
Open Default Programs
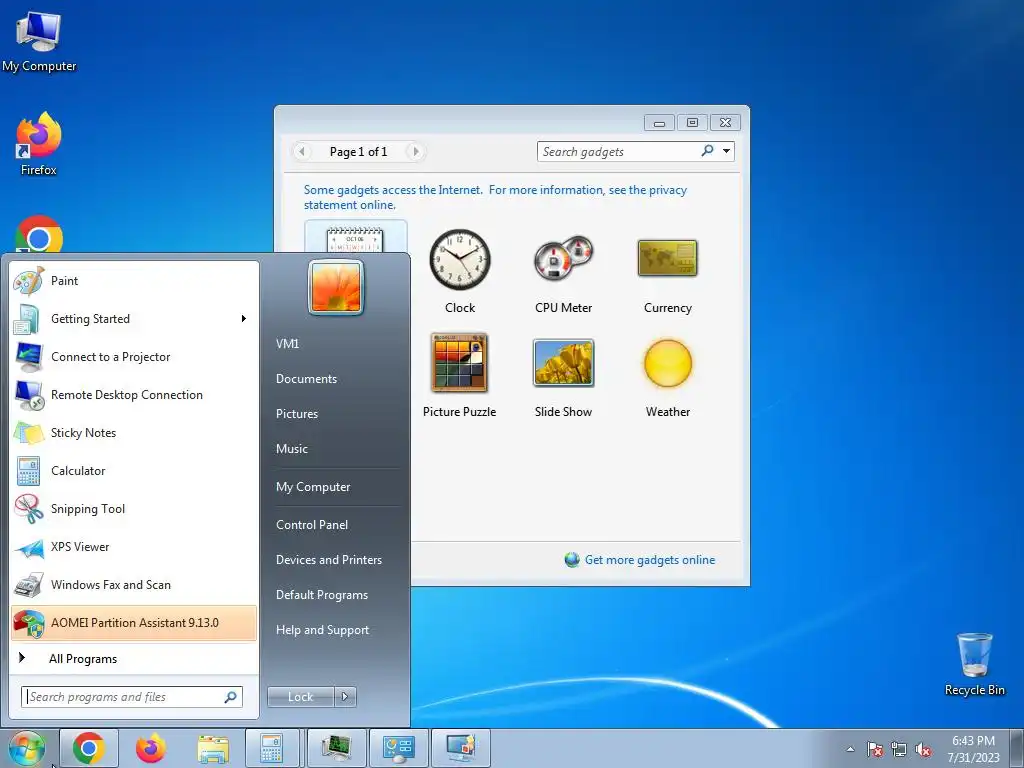click(322, 595)
